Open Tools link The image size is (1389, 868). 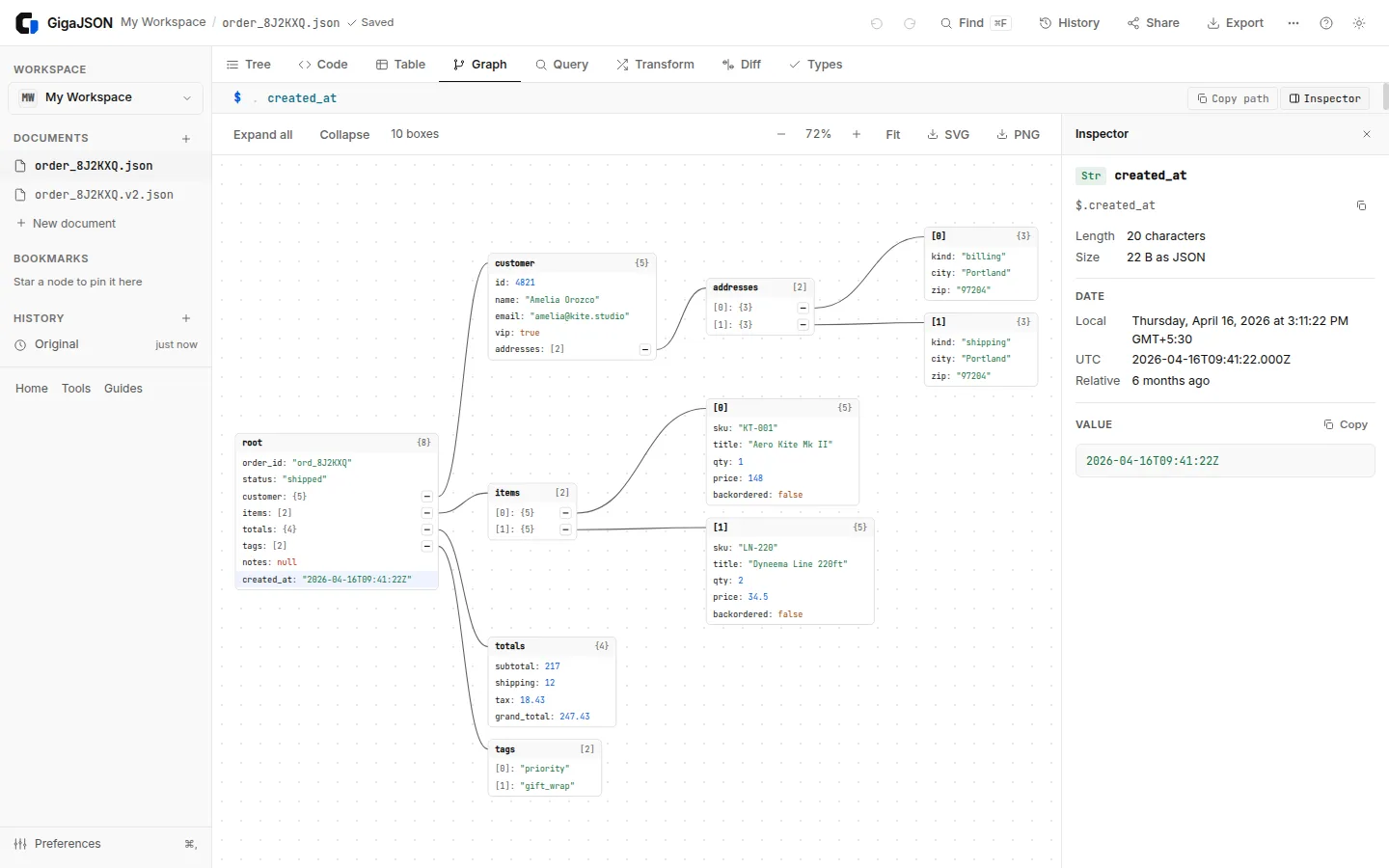pyautogui.click(x=76, y=389)
